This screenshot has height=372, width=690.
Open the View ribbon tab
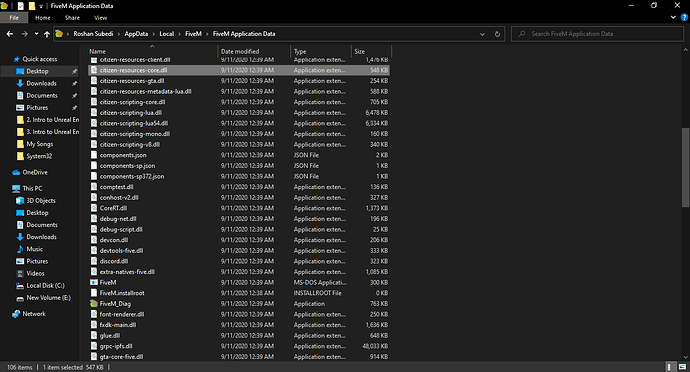[x=100, y=18]
